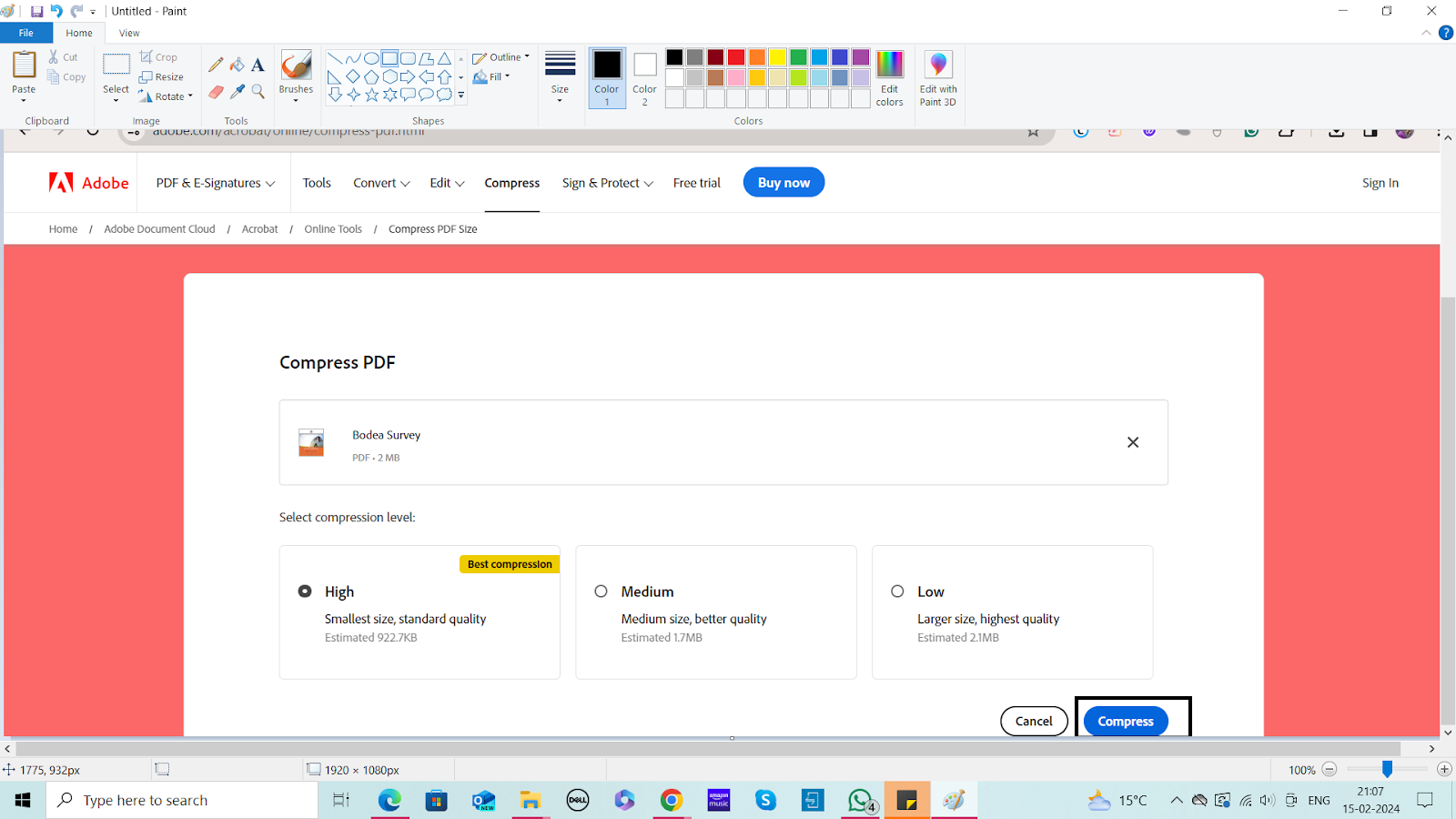Open the shape Outline dropdown
This screenshot has height=819, width=1456.
click(x=501, y=57)
